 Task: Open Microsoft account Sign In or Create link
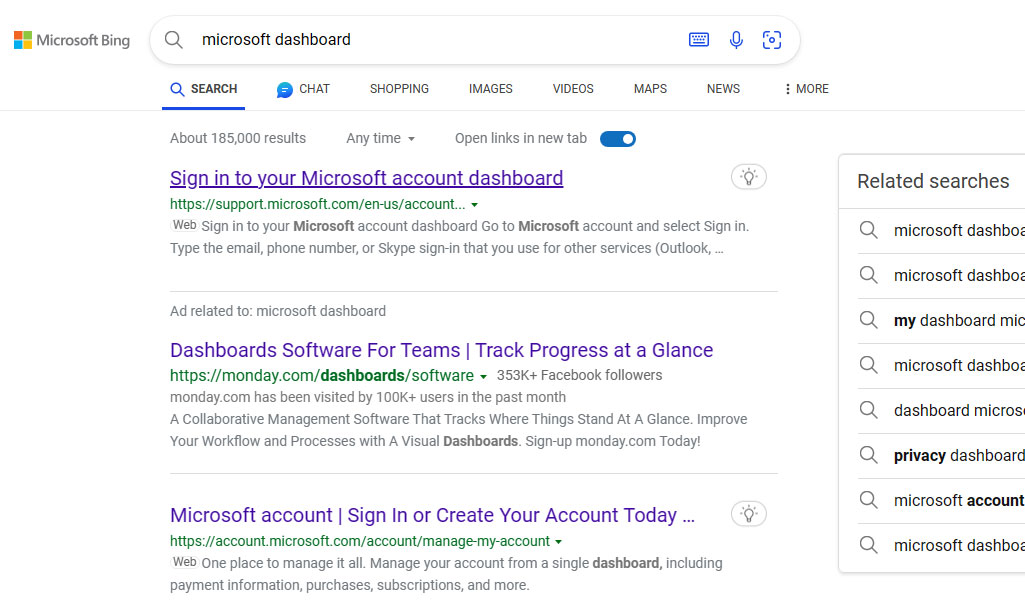(x=432, y=515)
